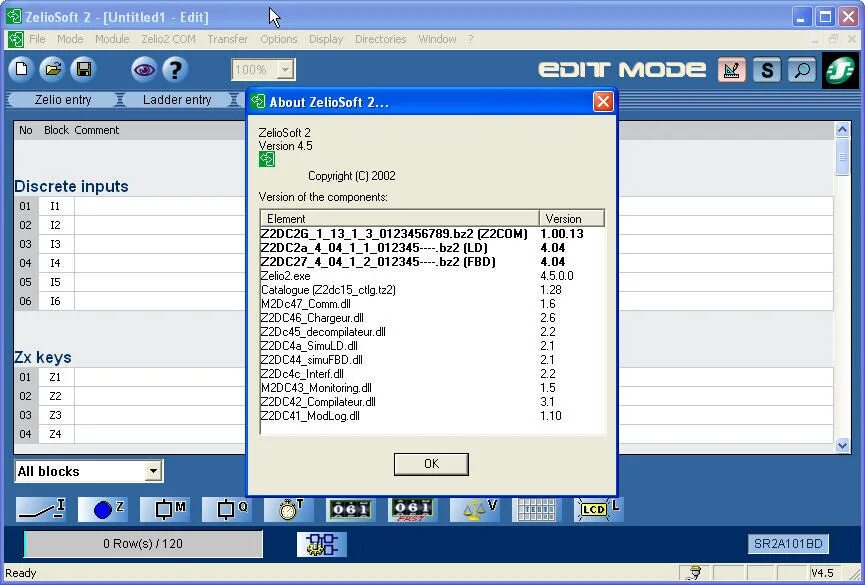The image size is (865, 585).
Task: Click the SR2A101BD module button
Action: [788, 544]
